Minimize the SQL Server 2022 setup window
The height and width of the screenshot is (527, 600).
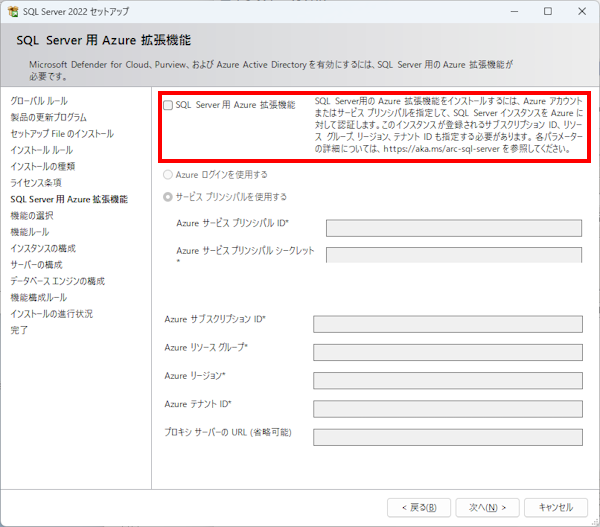pyautogui.click(x=514, y=11)
